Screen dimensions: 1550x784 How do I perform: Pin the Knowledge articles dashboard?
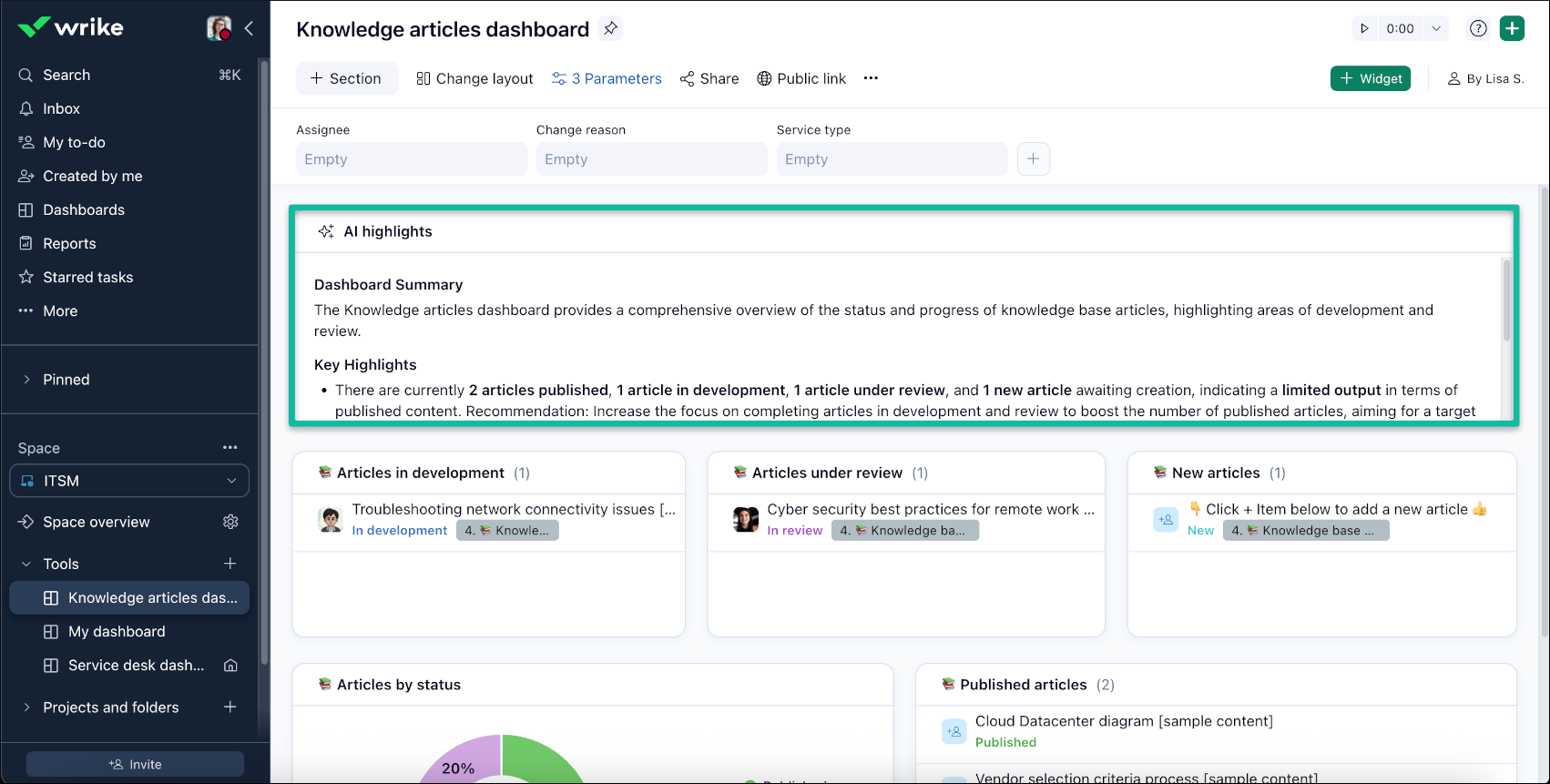tap(611, 28)
